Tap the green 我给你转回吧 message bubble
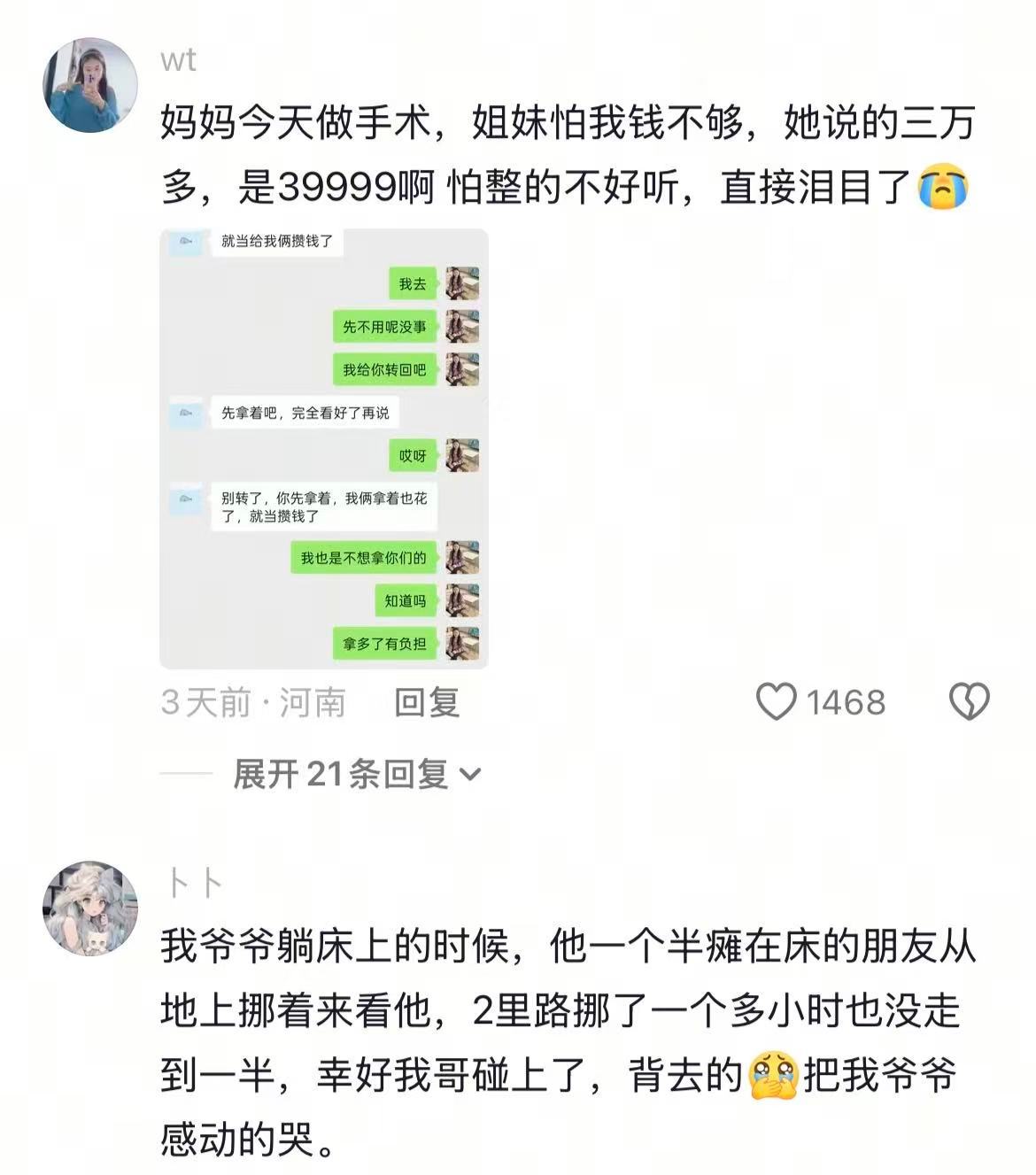This screenshot has width=1036, height=1175. (x=384, y=369)
